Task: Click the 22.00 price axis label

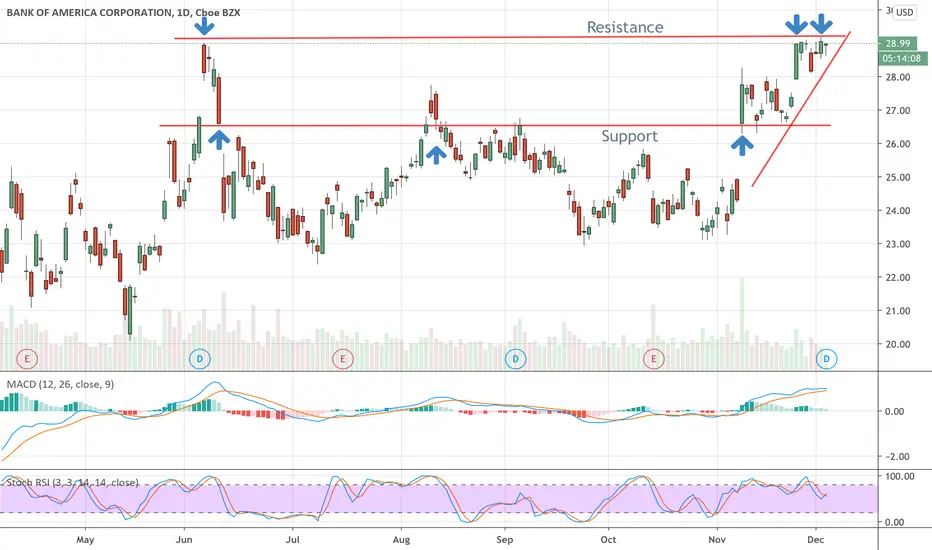Action: (898, 277)
